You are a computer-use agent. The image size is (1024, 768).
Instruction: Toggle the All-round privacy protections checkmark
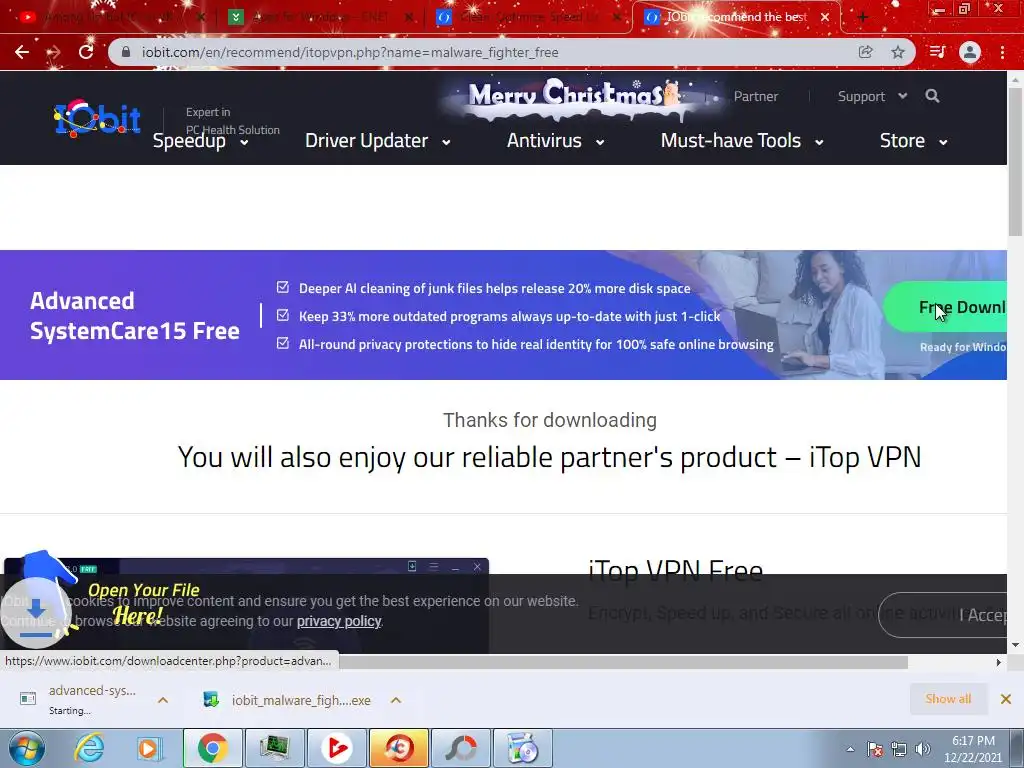pos(283,344)
